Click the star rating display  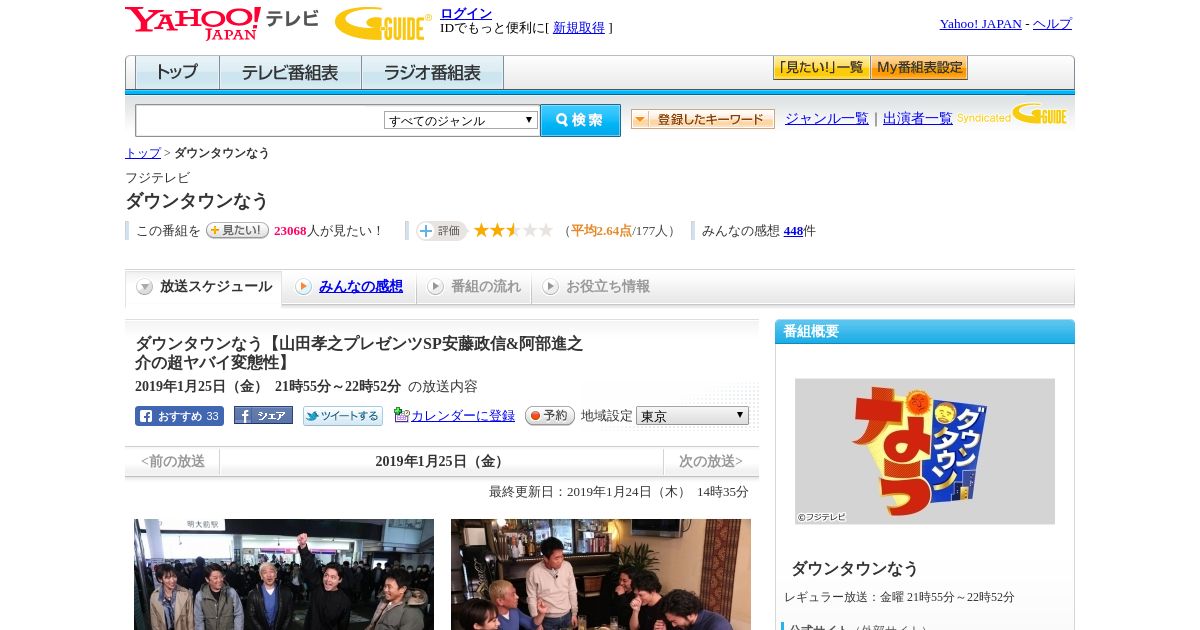[x=513, y=230]
